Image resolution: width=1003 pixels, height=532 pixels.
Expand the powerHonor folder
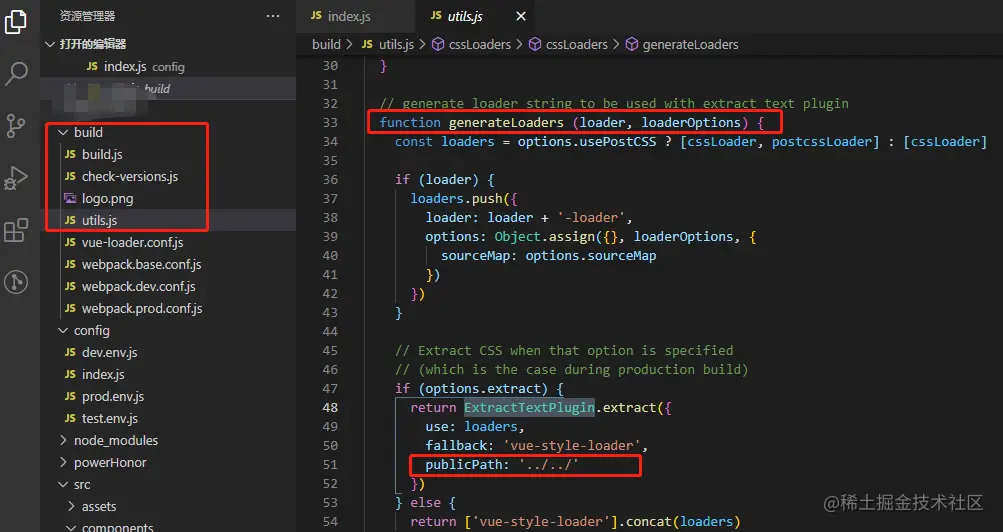(63, 462)
